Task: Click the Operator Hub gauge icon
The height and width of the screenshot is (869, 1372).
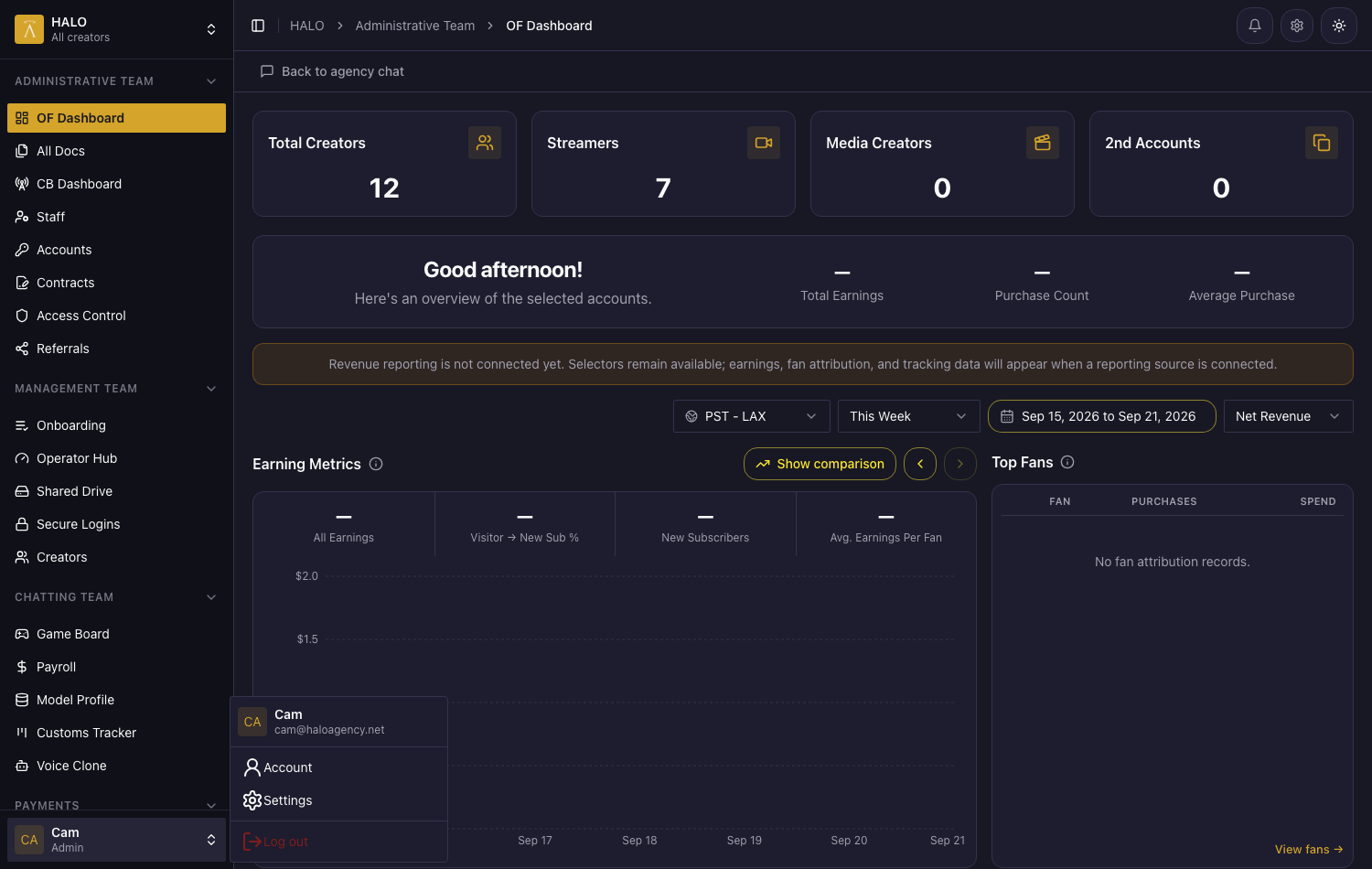Action: coord(22,458)
